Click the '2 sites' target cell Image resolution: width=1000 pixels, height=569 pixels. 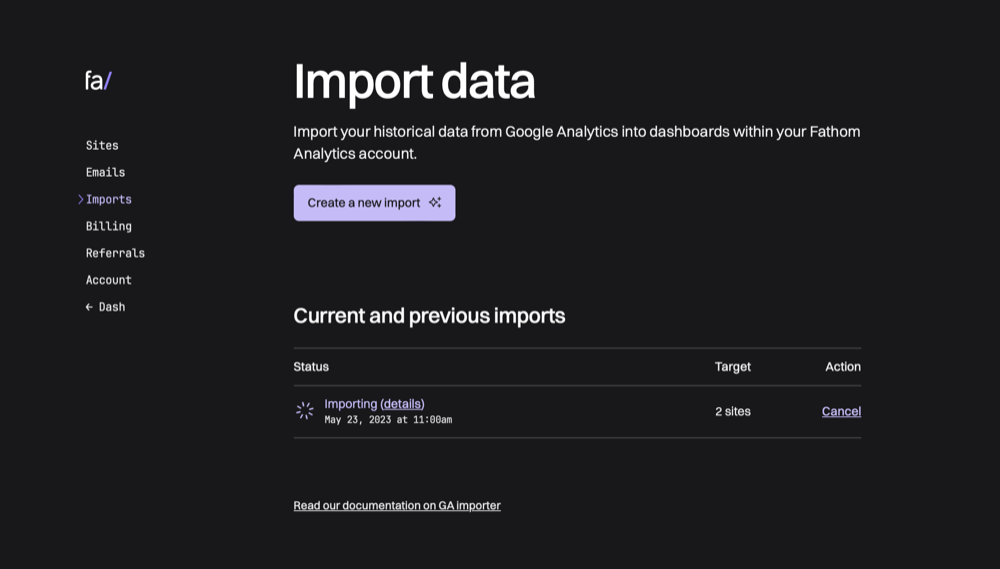coord(733,411)
